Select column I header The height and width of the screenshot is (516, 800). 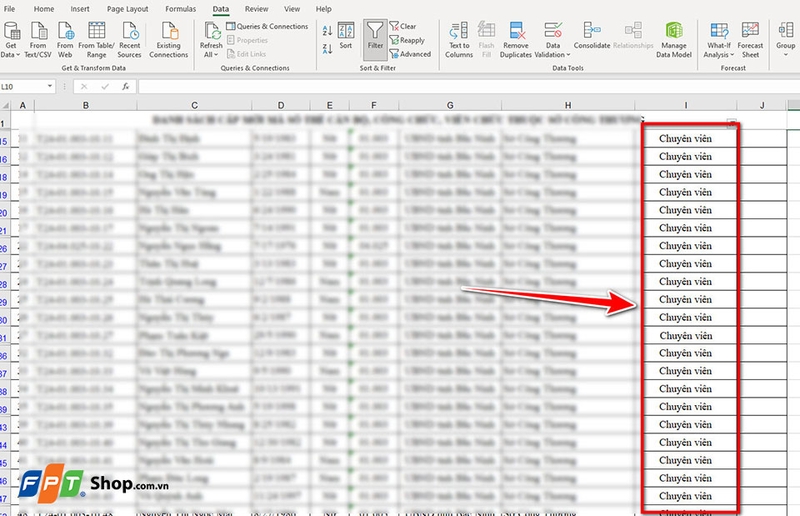(x=686, y=105)
